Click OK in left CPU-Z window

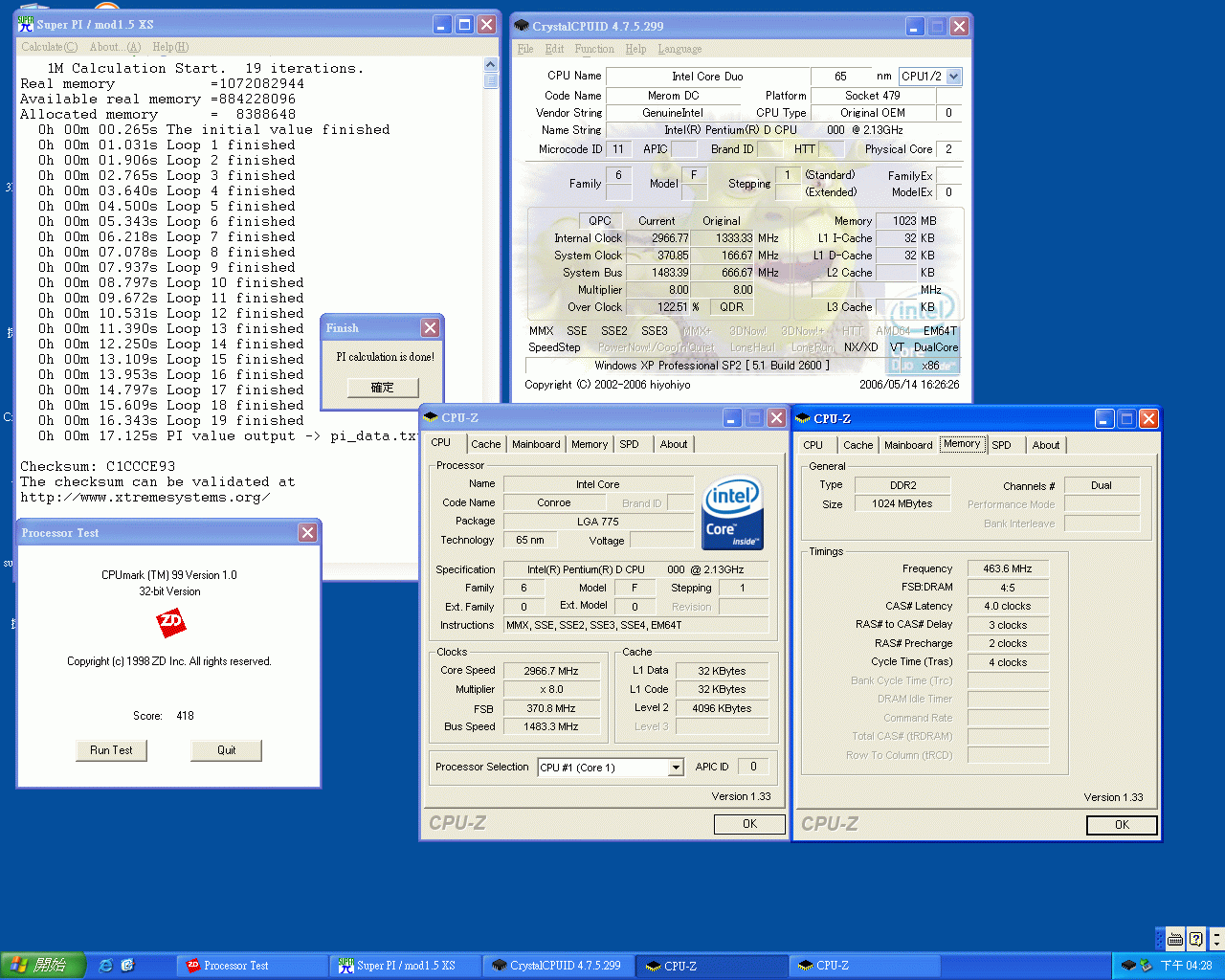click(749, 824)
